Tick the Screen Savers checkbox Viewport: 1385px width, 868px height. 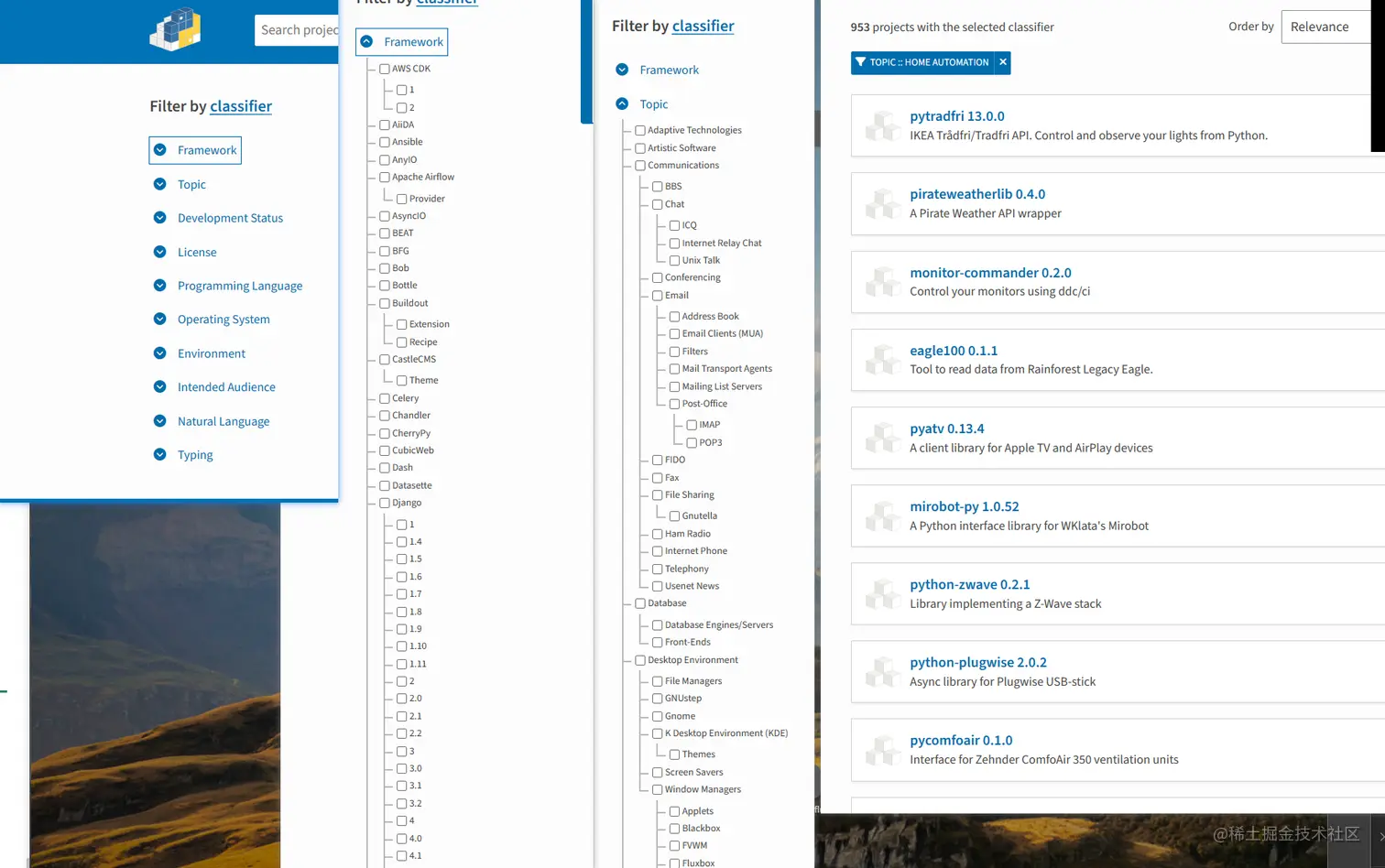click(x=658, y=773)
